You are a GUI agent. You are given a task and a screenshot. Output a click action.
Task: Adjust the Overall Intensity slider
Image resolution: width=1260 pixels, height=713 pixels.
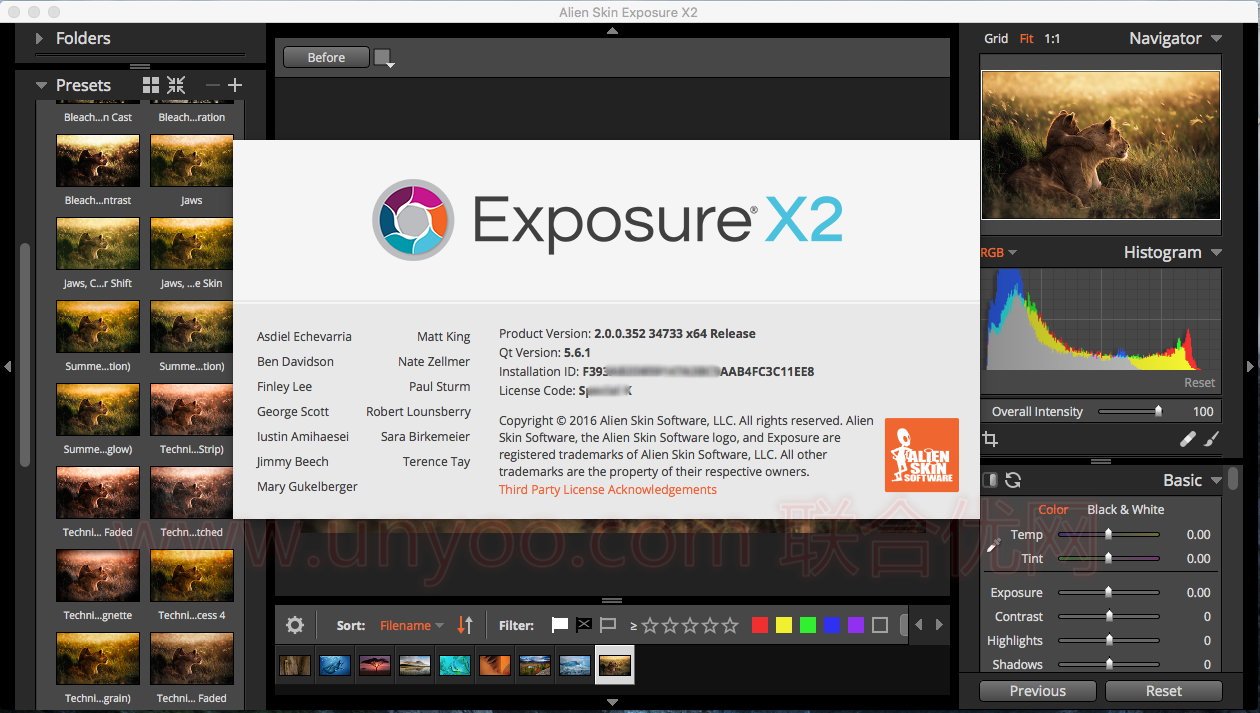click(x=1132, y=411)
